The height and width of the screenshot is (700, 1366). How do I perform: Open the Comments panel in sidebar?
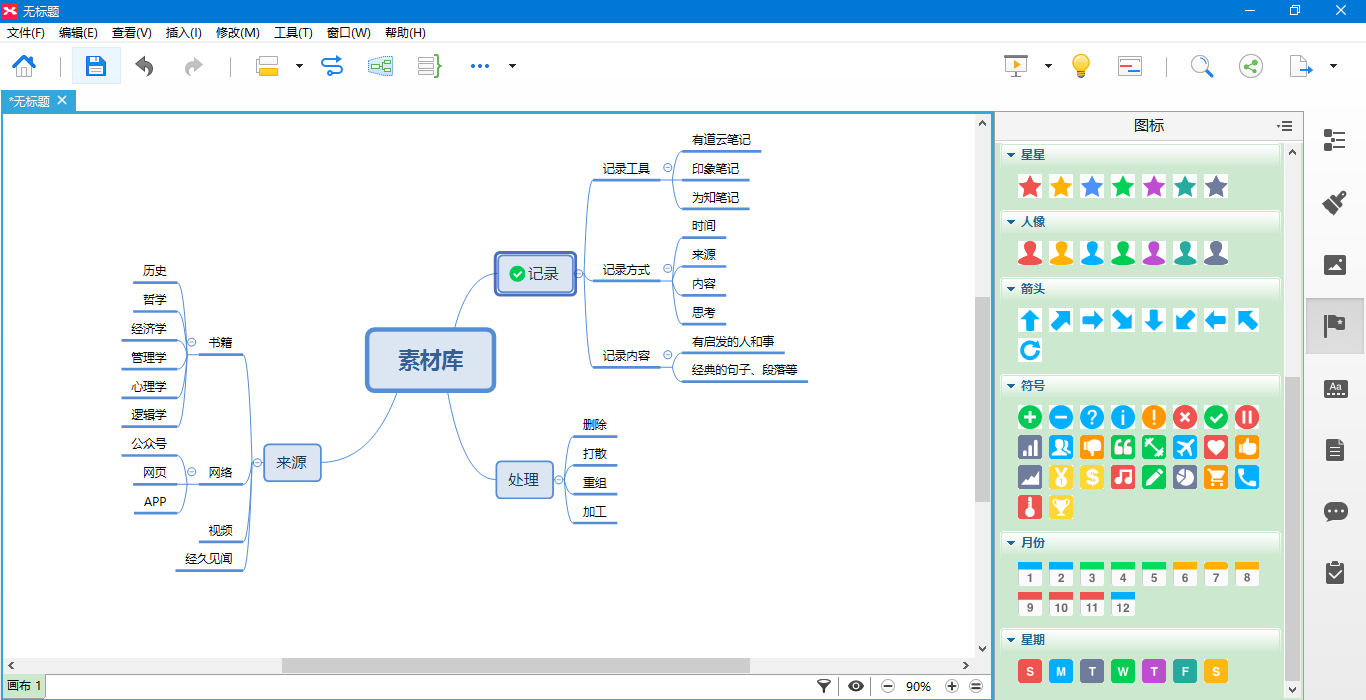tap(1335, 512)
